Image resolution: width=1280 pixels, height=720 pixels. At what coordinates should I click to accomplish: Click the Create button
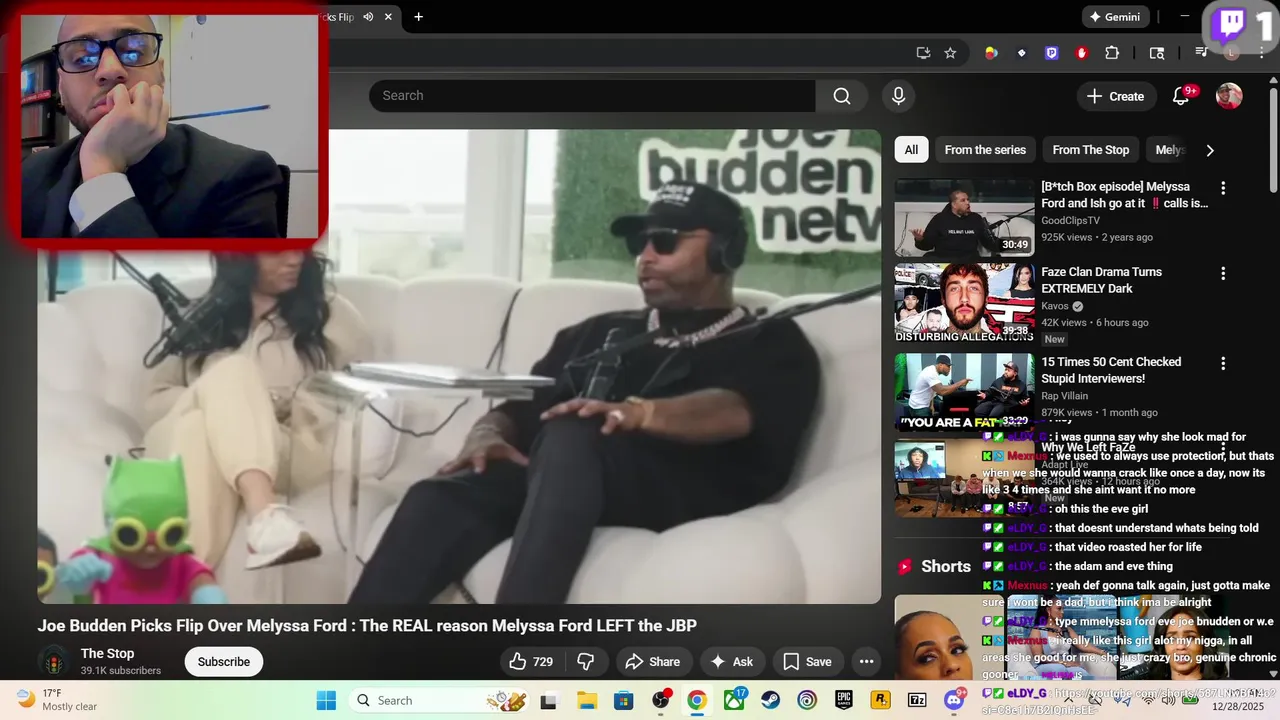pyautogui.click(x=1116, y=96)
